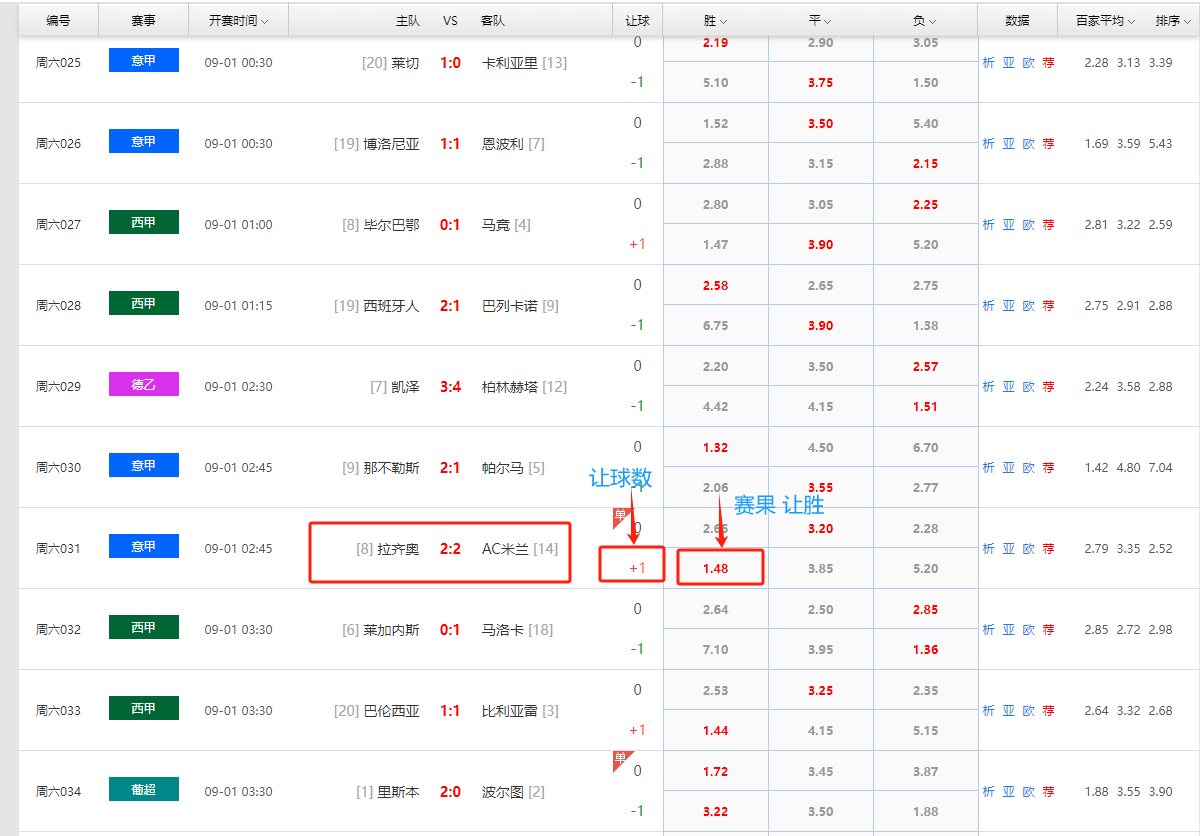
Task: Click the 西甲 league badge for 周六032
Action: click(143, 627)
